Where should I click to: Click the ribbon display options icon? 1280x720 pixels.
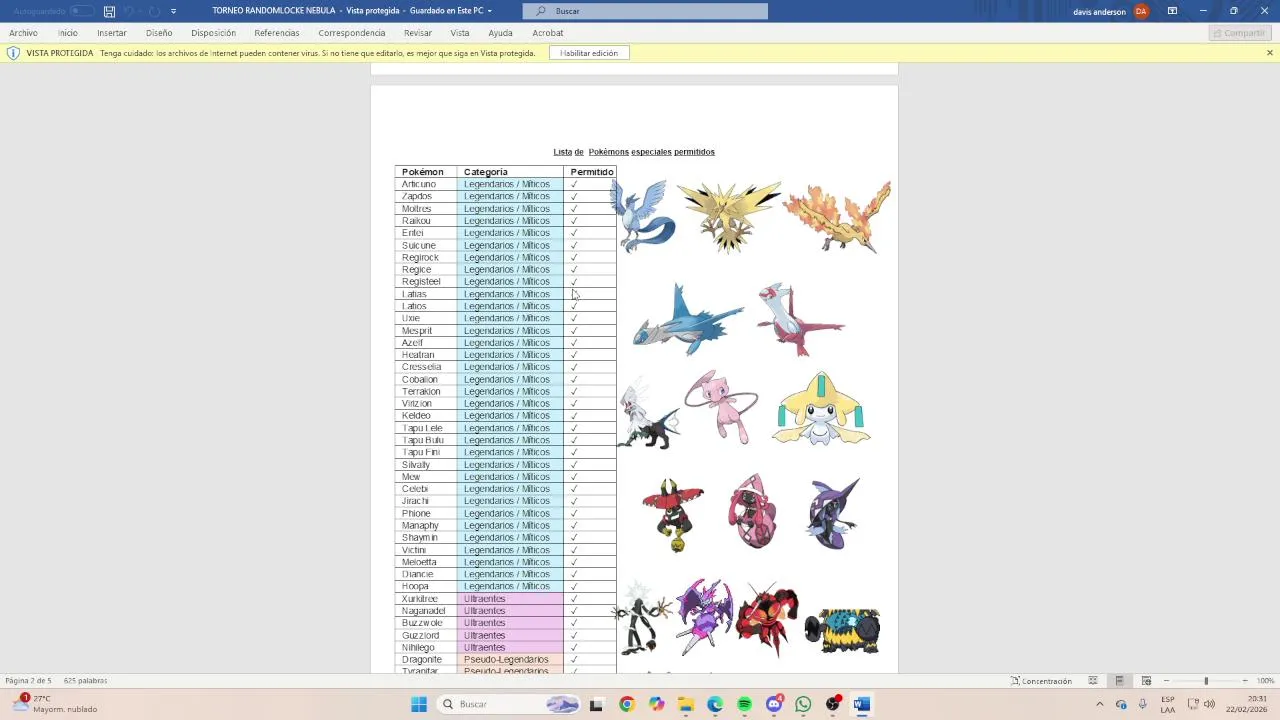click(1172, 11)
